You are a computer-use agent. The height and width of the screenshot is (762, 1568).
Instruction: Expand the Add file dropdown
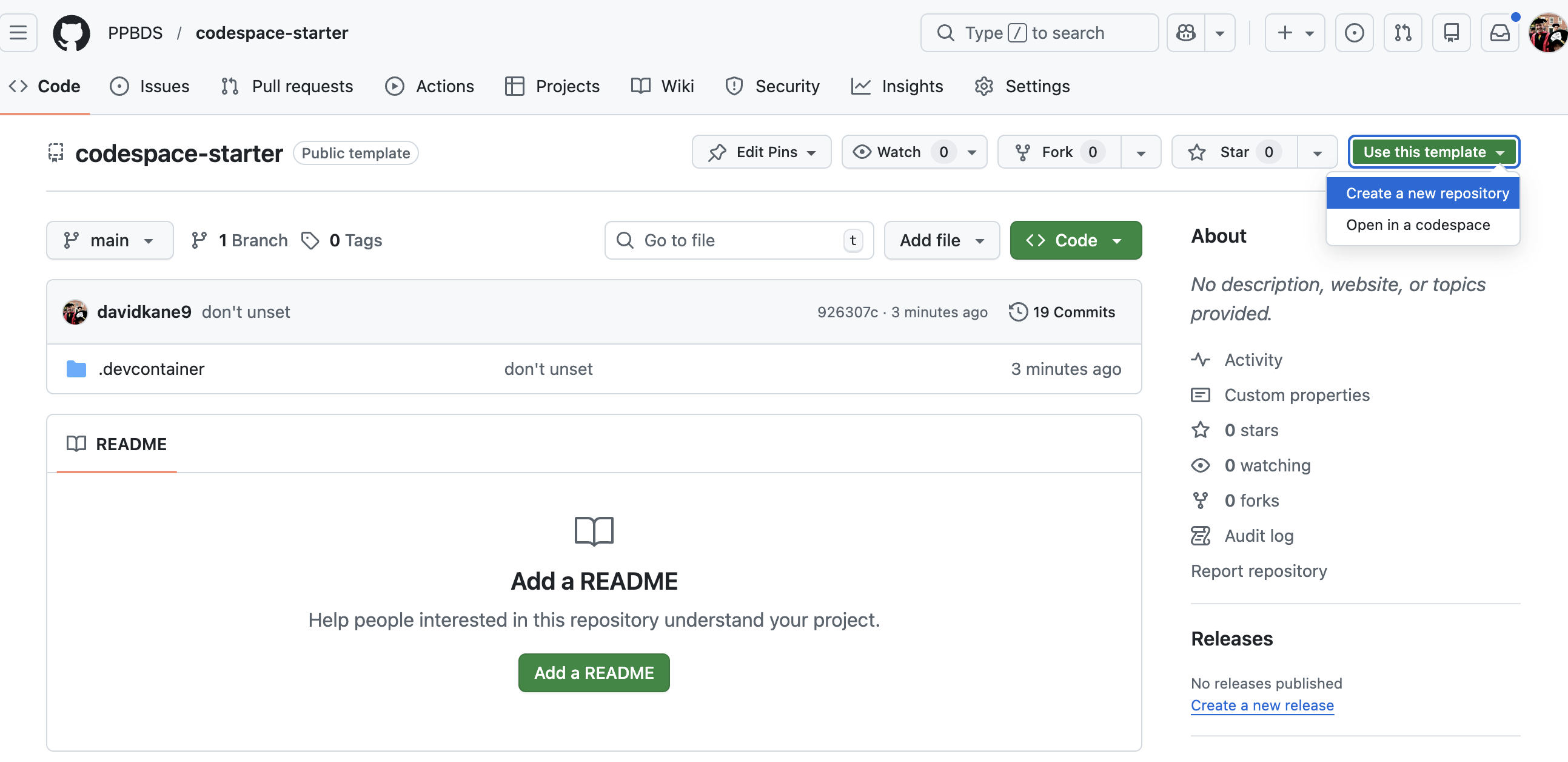coord(941,241)
